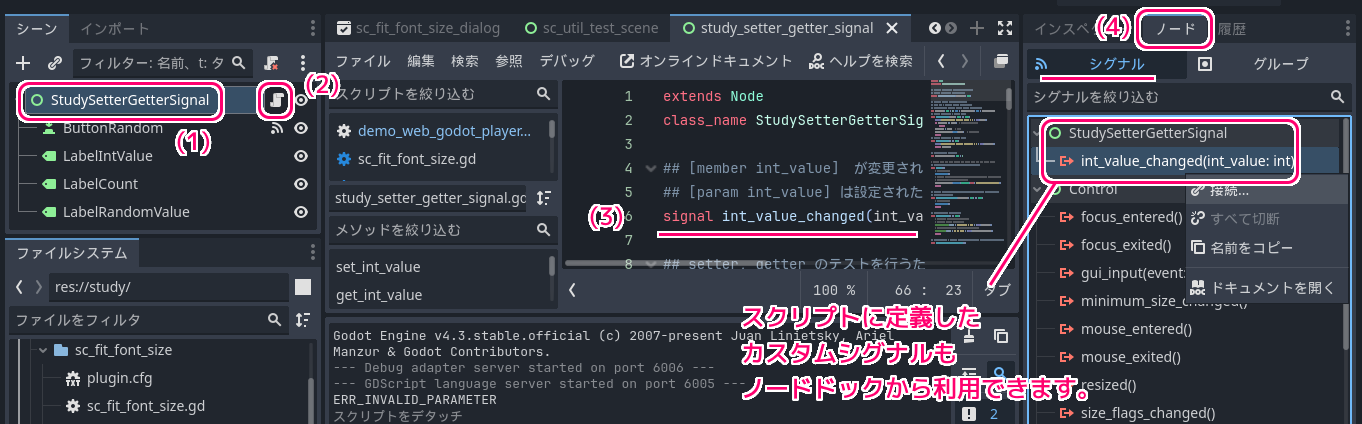Screen dimensions: 1362x424
Task: Click ヘルプを検索 button
Action: pyautogui.click(x=861, y=61)
